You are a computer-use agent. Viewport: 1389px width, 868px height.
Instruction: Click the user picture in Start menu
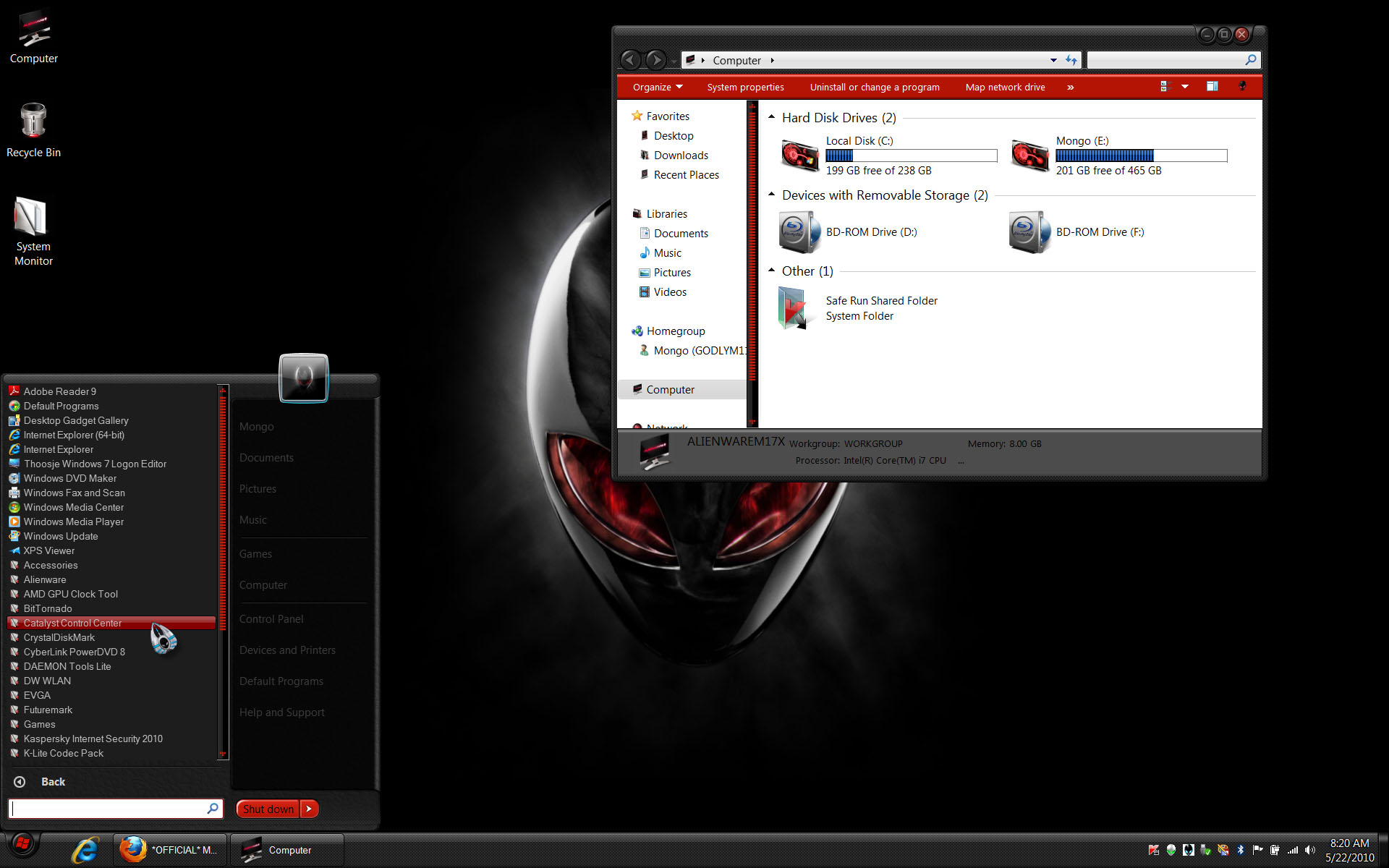pos(304,378)
